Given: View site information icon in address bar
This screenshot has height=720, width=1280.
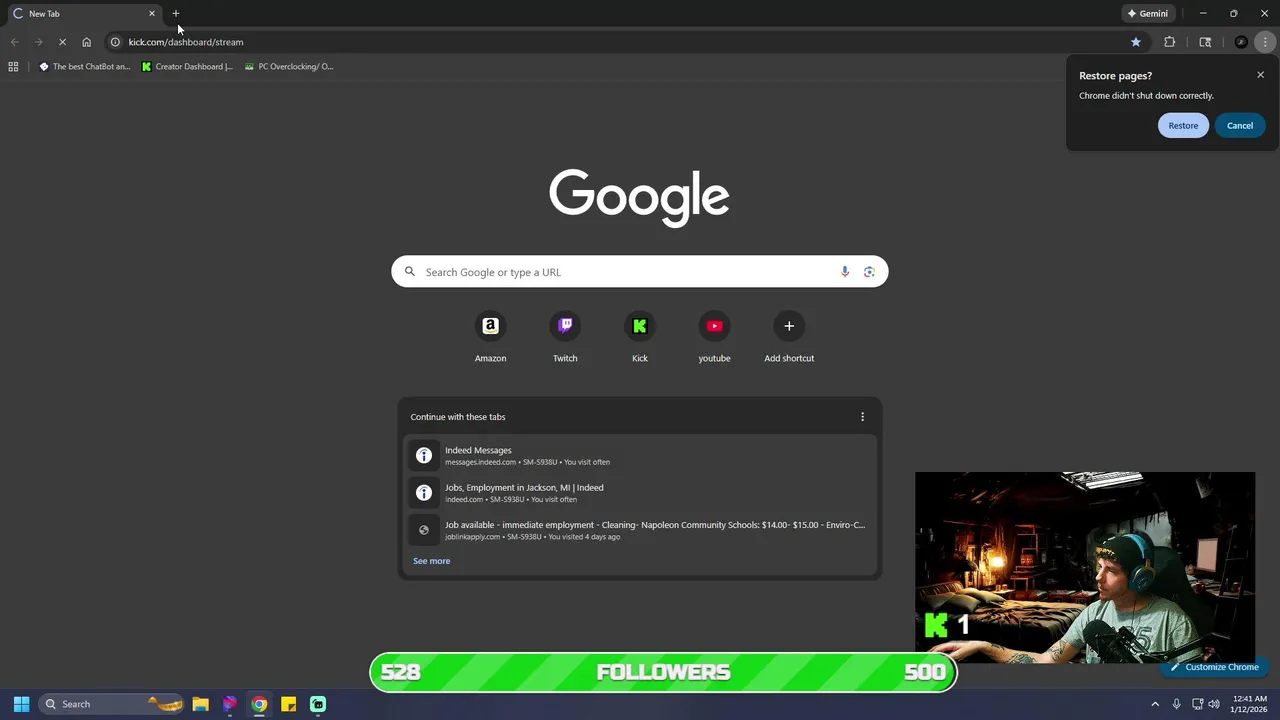Looking at the screenshot, I should (115, 42).
